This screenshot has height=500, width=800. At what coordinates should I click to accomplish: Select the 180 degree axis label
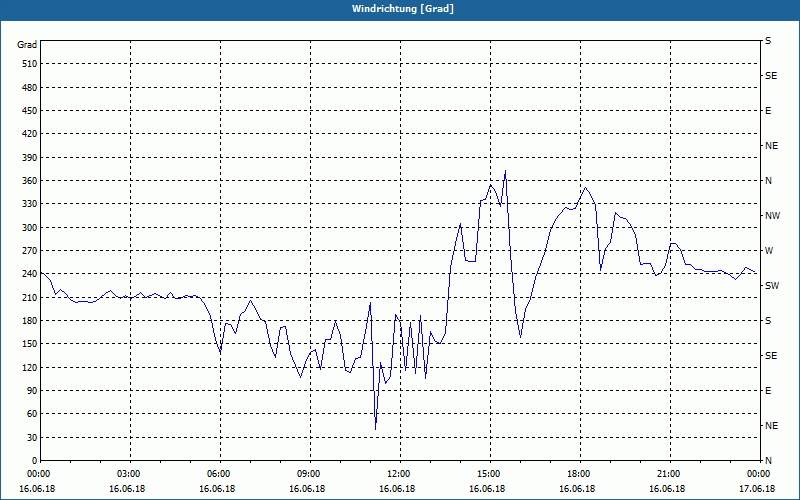[x=30, y=321]
